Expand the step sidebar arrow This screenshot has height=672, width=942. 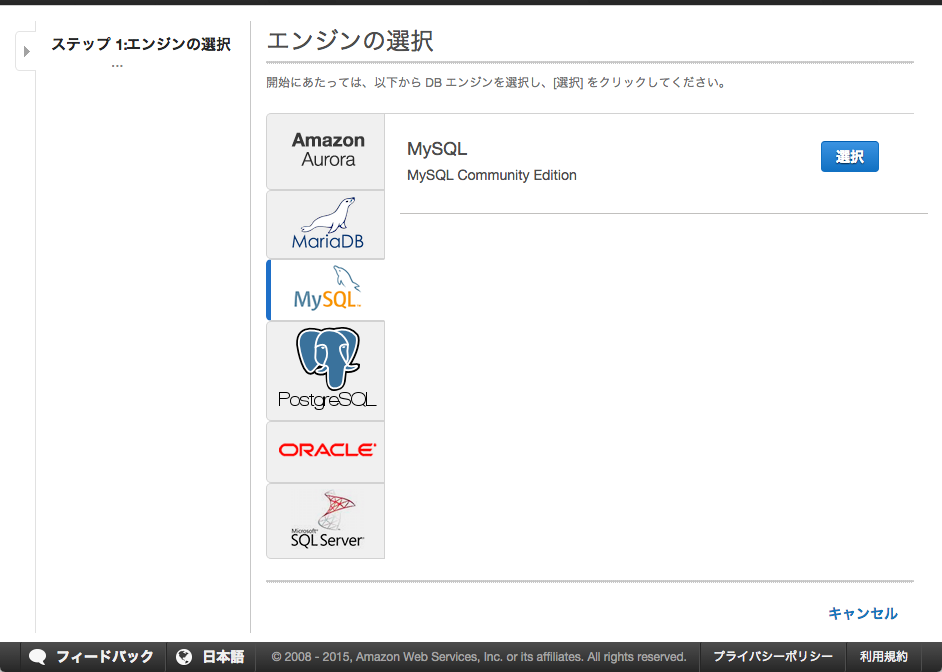pyautogui.click(x=26, y=51)
